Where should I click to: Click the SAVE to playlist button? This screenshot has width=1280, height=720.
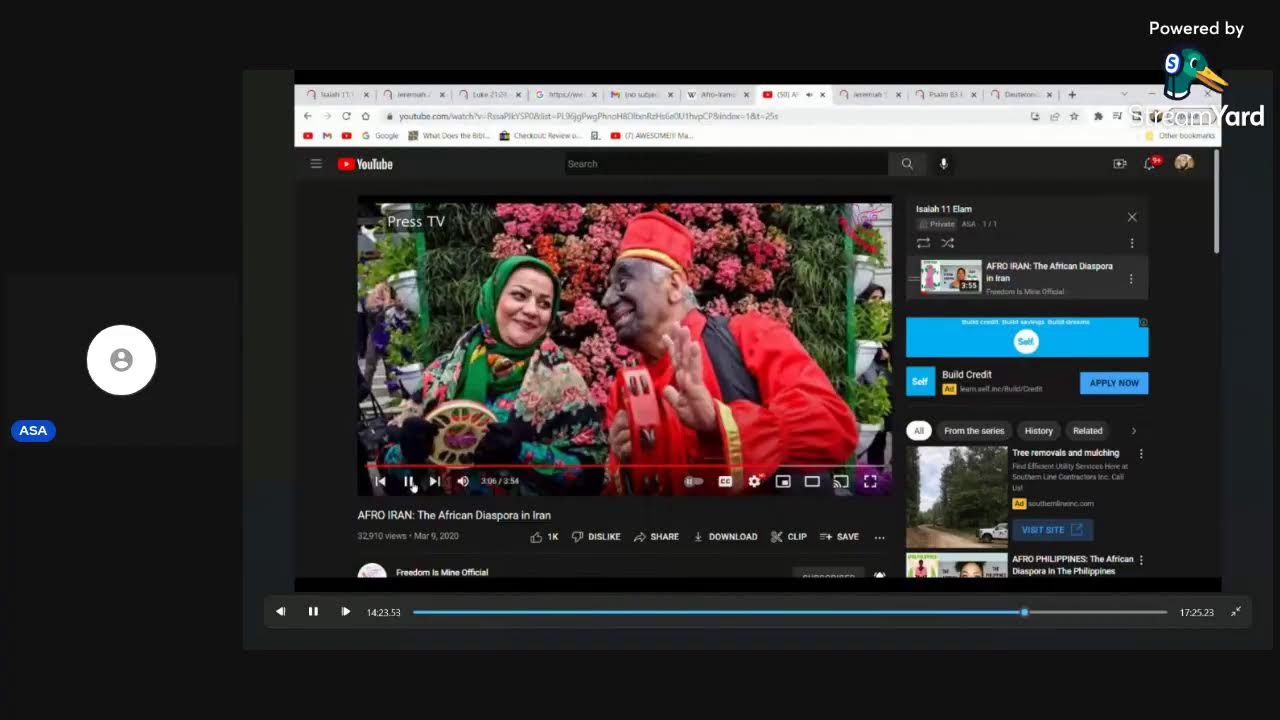tap(839, 537)
